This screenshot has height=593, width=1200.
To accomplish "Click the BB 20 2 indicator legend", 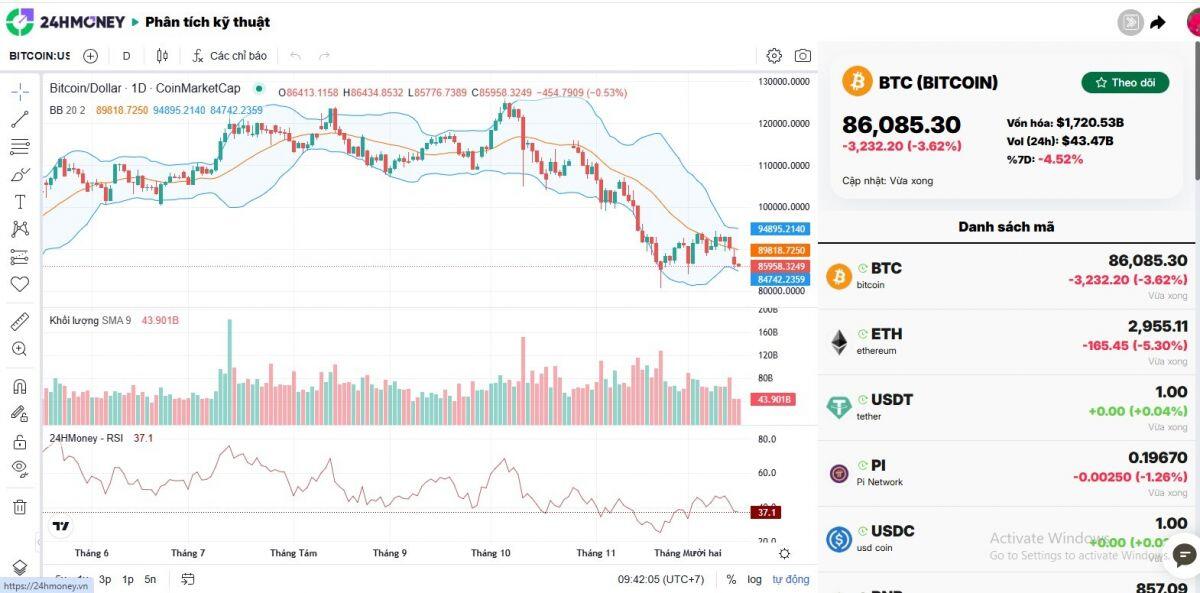I will point(67,110).
